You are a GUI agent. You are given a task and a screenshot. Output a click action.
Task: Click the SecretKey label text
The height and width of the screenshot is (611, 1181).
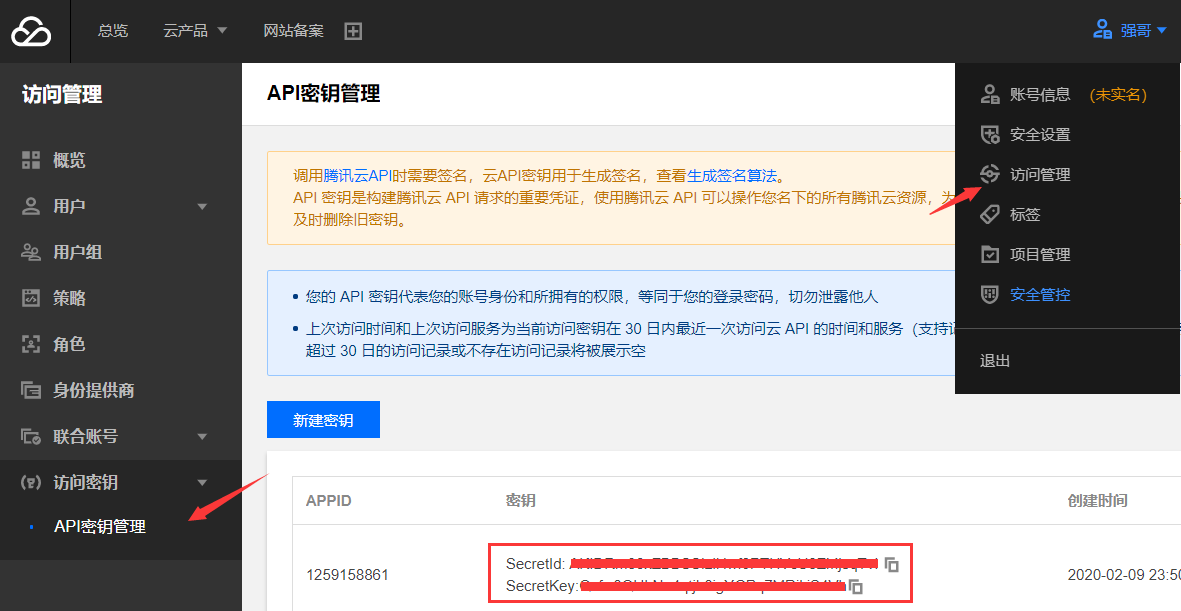pos(540,585)
